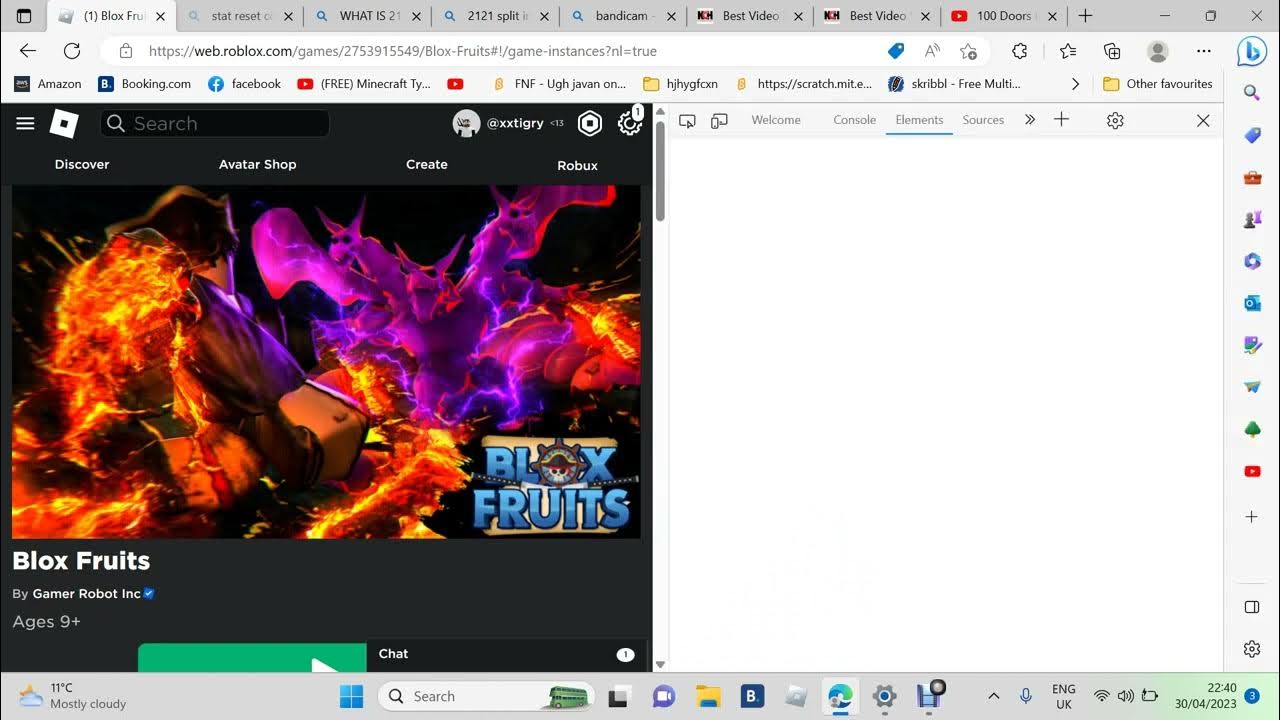This screenshot has height=720, width=1280.
Task: Refresh the page
Action: (x=72, y=51)
